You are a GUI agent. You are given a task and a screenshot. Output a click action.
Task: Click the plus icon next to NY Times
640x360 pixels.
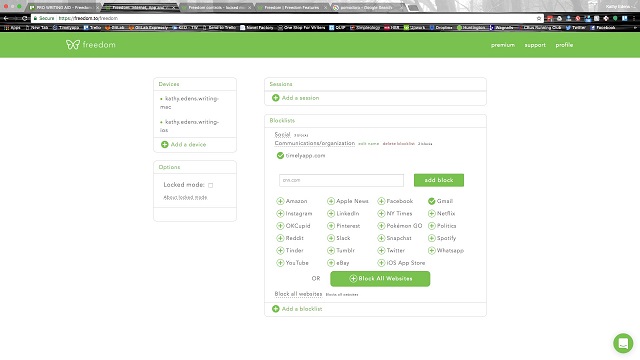tap(381, 213)
